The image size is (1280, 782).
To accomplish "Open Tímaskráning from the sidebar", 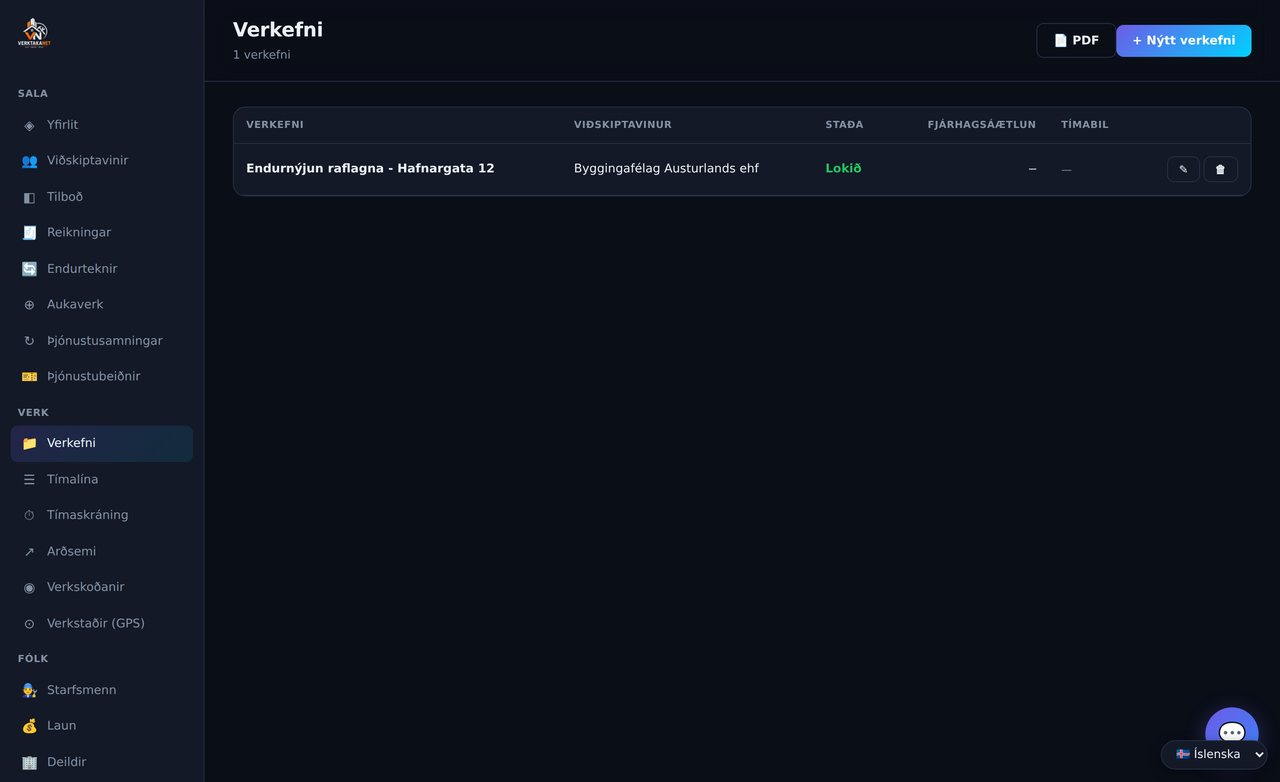I will coord(102,516).
